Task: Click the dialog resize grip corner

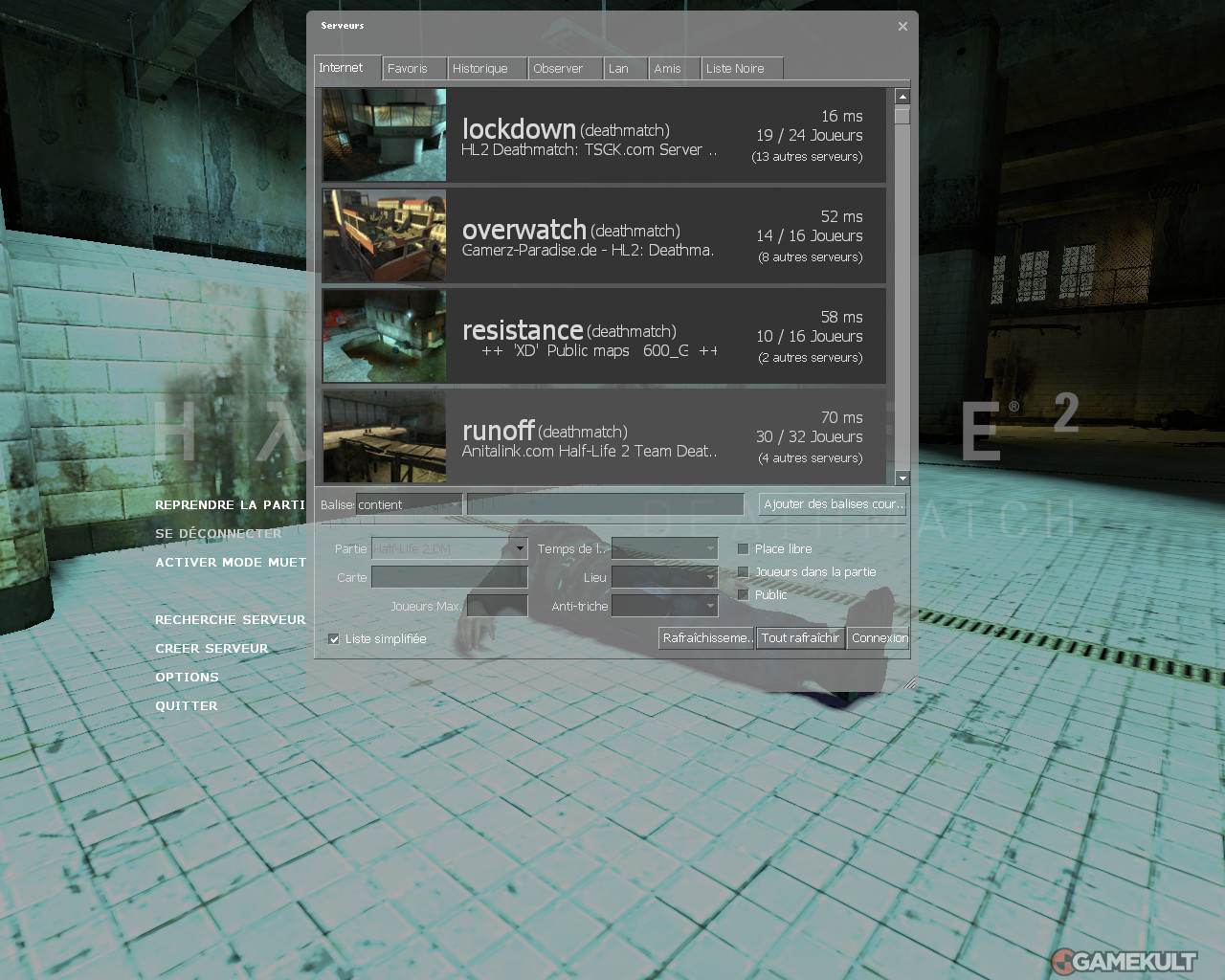Action: 910,682
